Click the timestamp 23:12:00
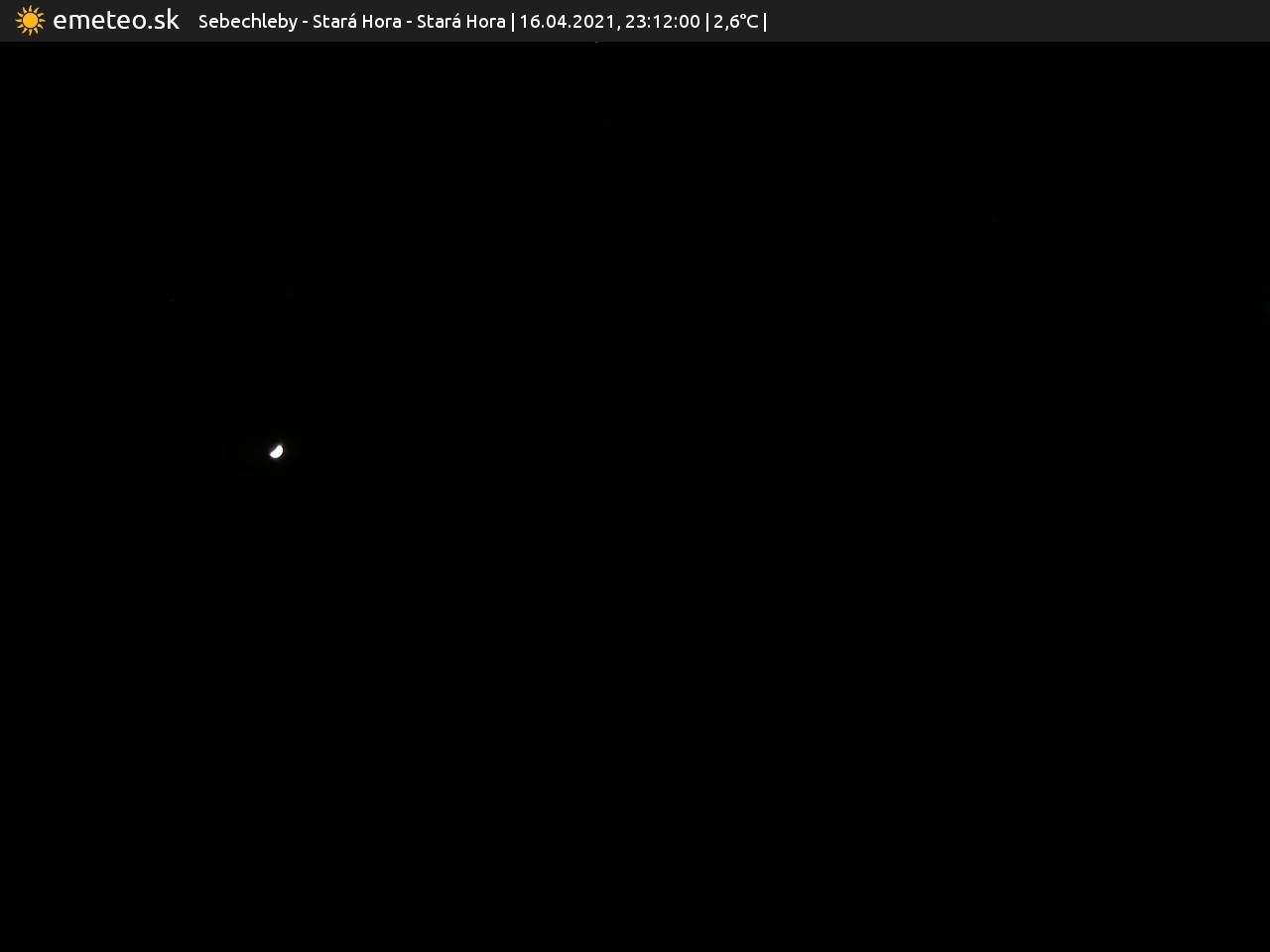1270x952 pixels. click(662, 22)
